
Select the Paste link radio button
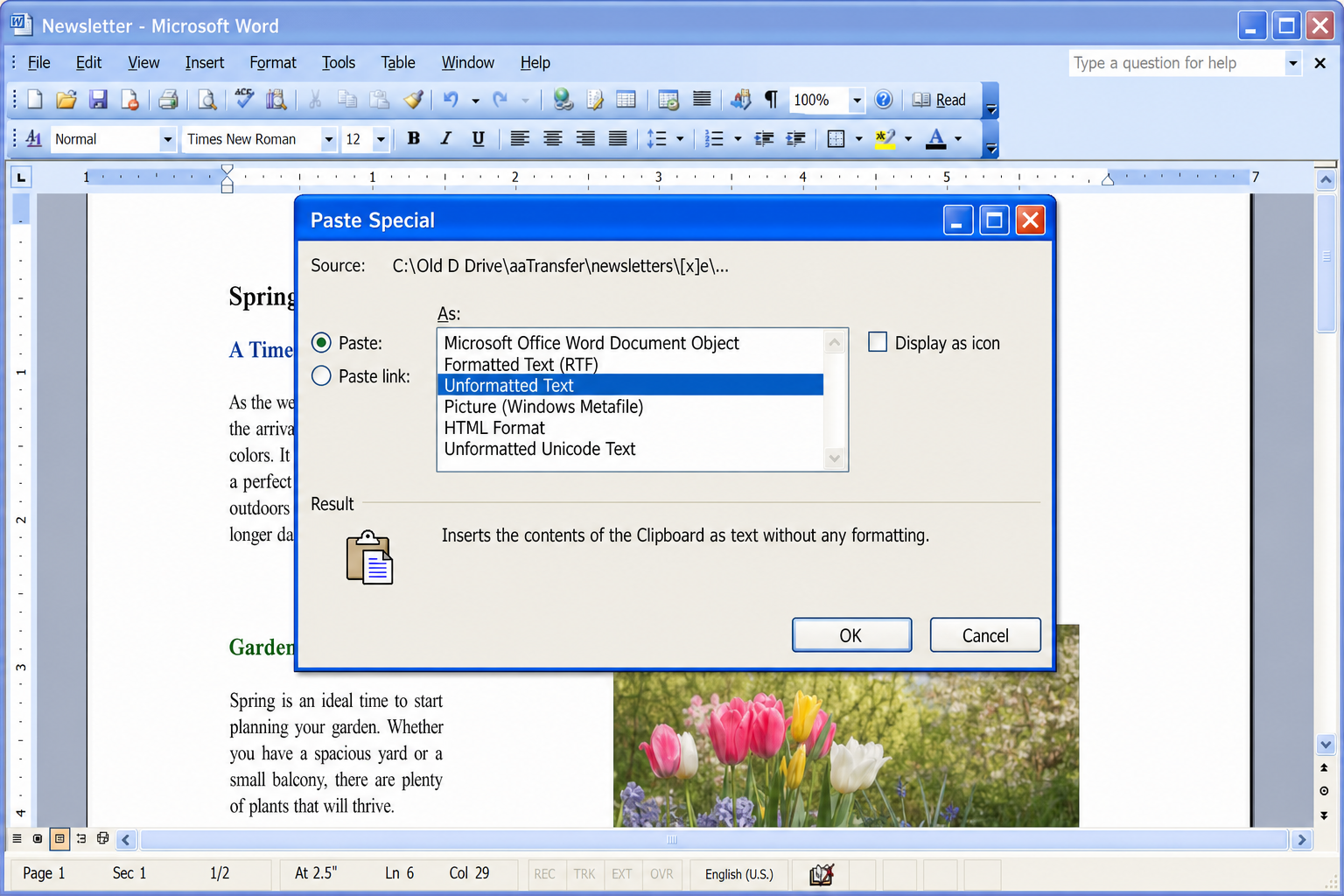point(322,375)
